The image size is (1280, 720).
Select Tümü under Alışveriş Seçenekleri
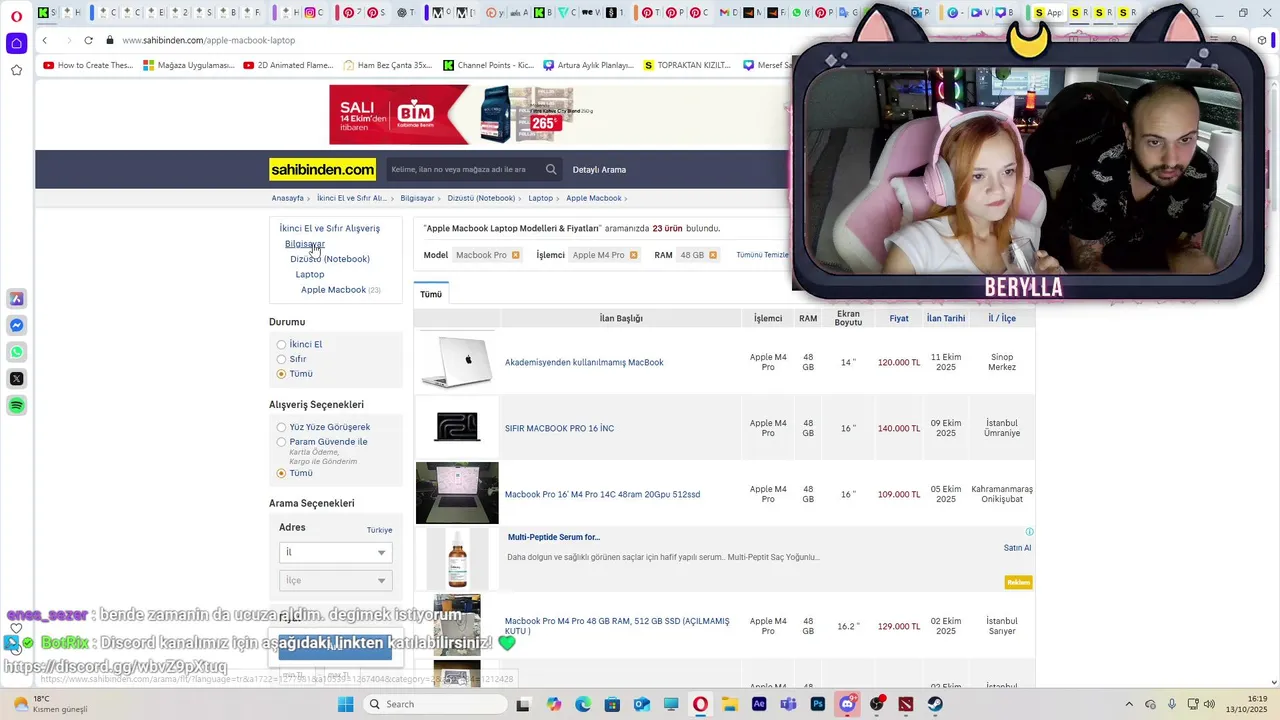coord(281,473)
